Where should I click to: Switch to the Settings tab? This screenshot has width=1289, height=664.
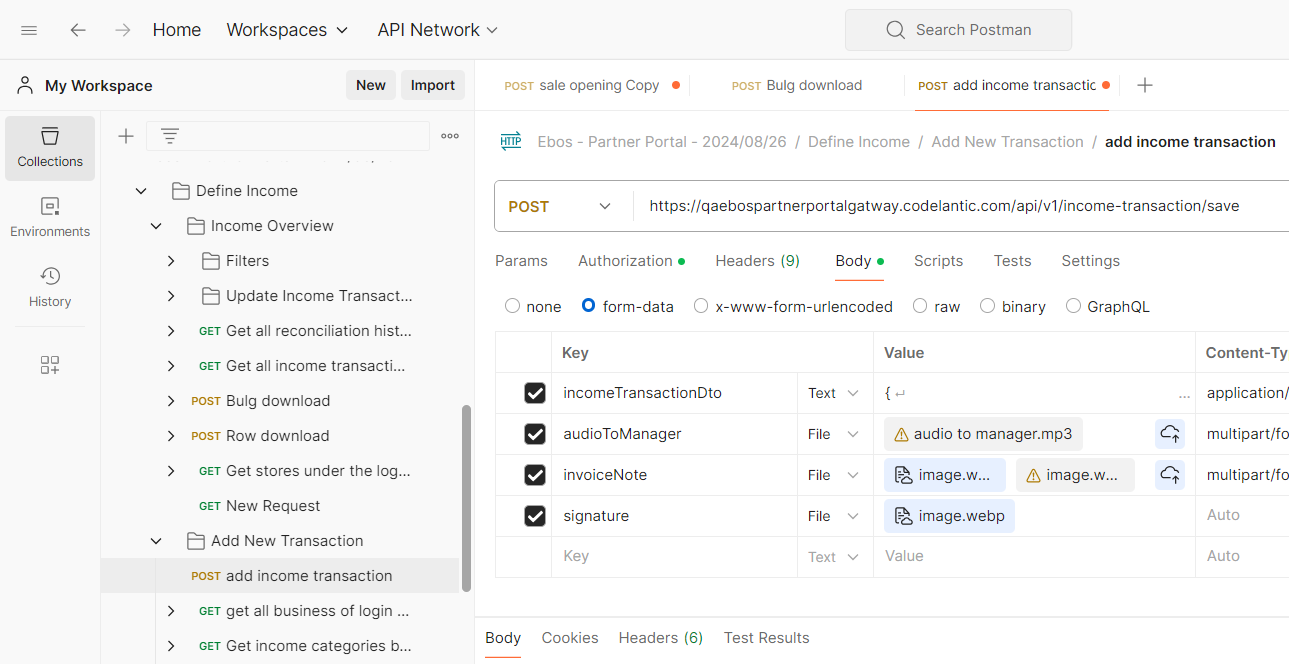1090,261
